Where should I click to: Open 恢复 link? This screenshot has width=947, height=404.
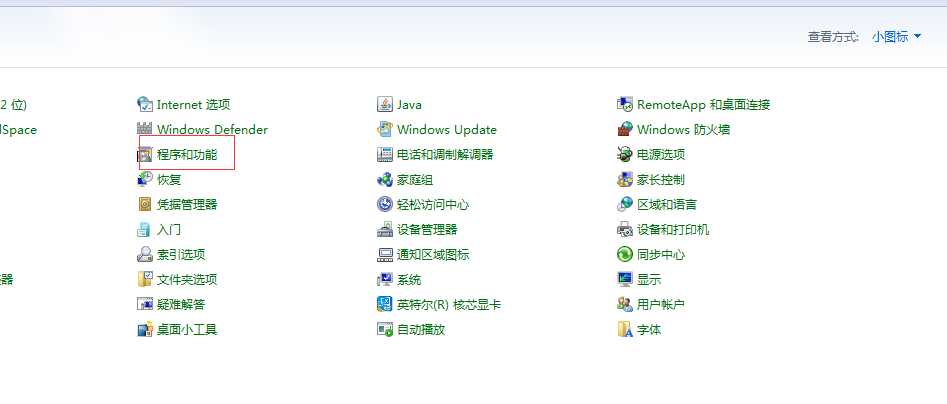point(169,179)
